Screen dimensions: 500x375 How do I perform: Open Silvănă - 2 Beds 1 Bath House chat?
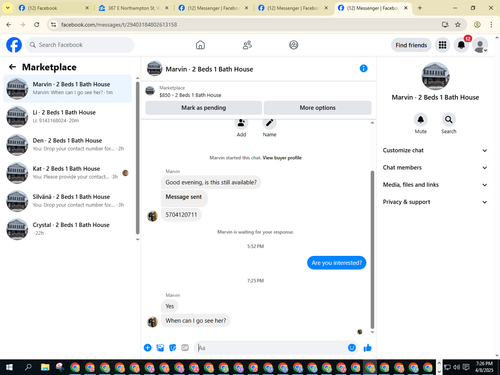coord(68,201)
